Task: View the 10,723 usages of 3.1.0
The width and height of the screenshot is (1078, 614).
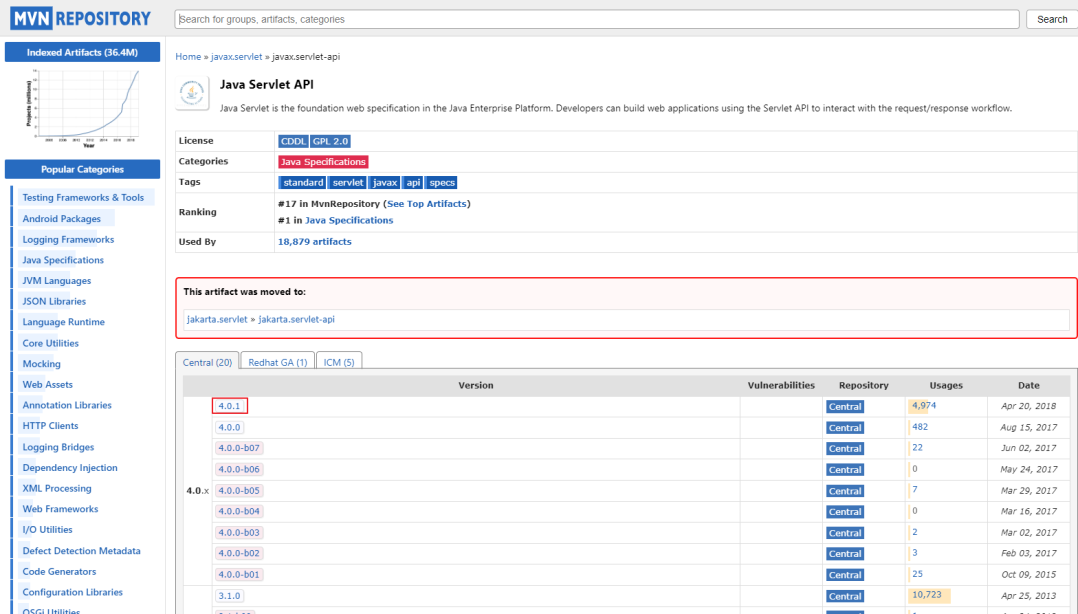Action: [927, 594]
